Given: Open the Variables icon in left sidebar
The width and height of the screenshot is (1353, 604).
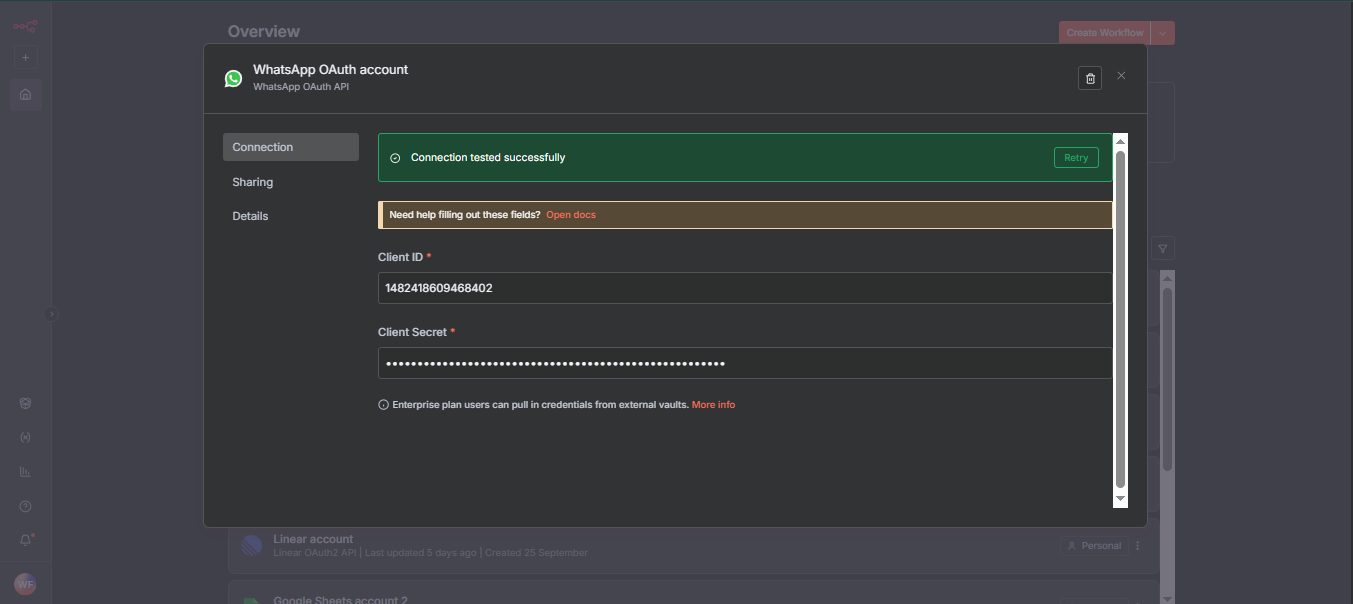Looking at the screenshot, I should point(26,437).
